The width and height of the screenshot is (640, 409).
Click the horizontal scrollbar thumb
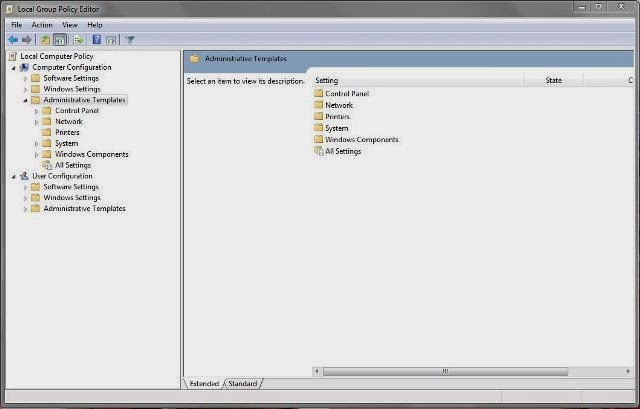tap(445, 371)
